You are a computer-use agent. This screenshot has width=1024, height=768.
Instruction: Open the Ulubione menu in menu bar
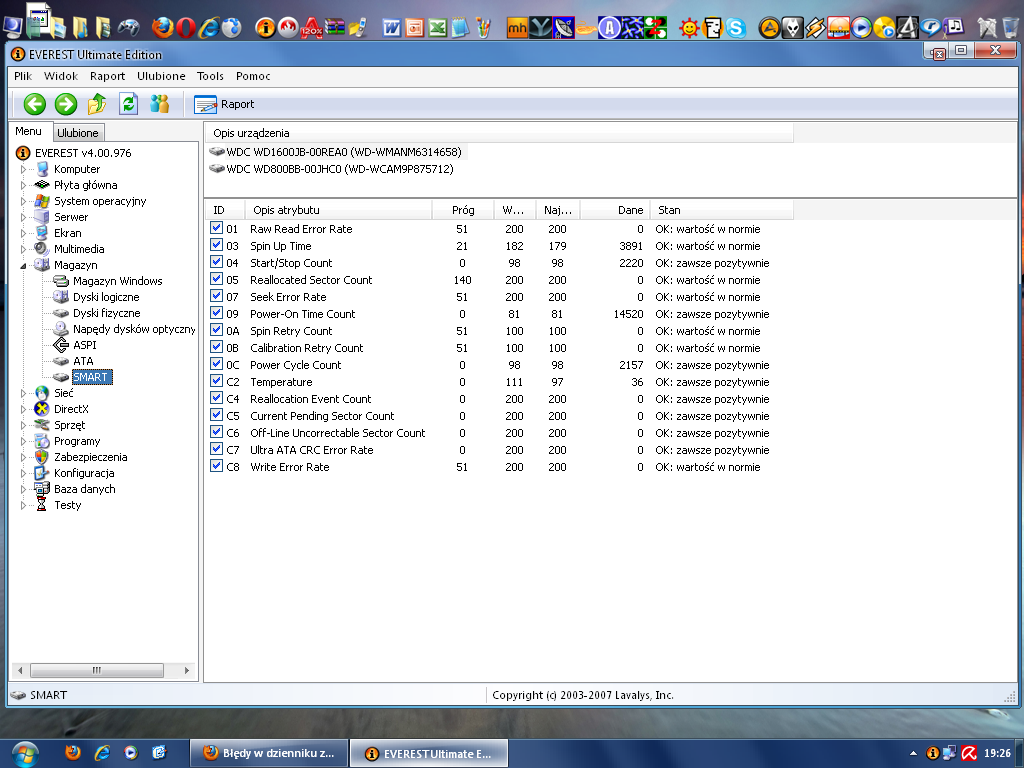161,76
